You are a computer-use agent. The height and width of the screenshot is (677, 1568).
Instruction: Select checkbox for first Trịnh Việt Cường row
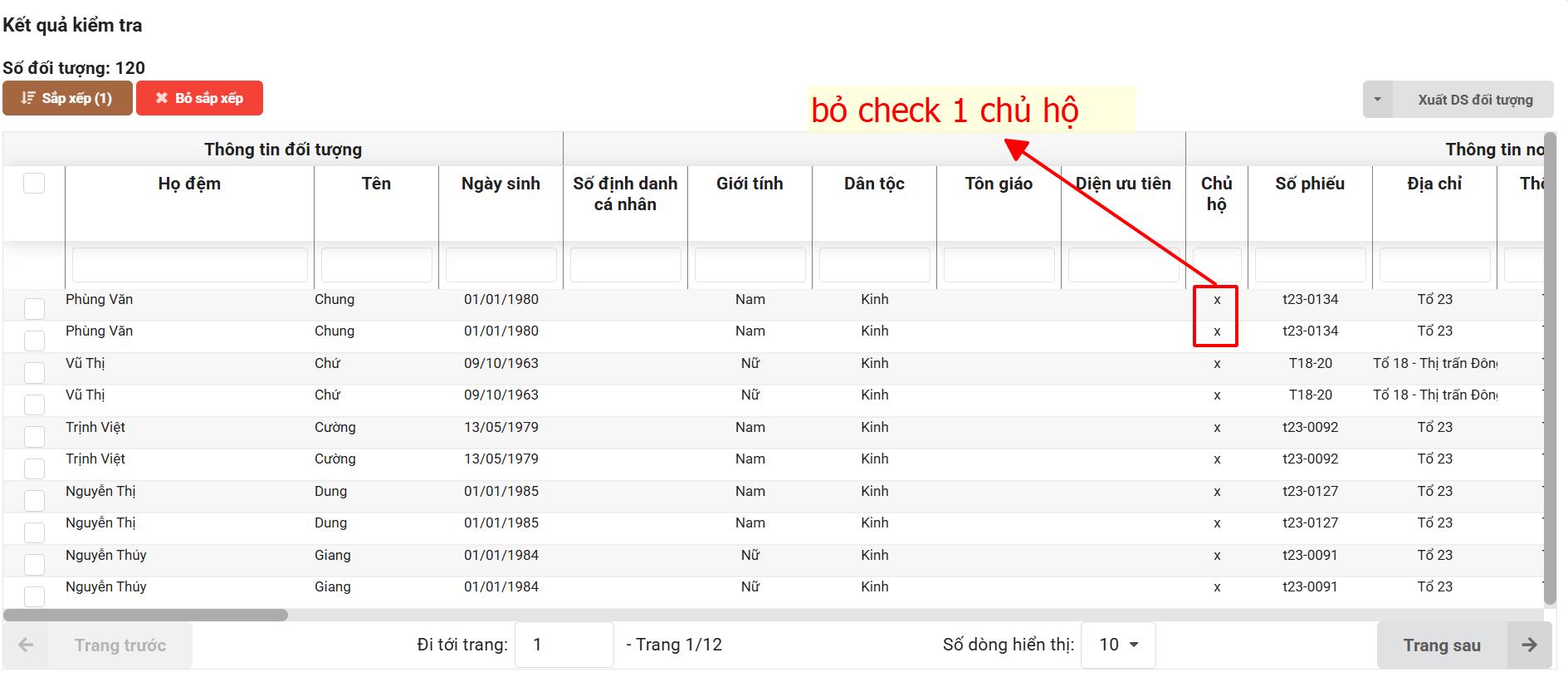pyautogui.click(x=34, y=437)
